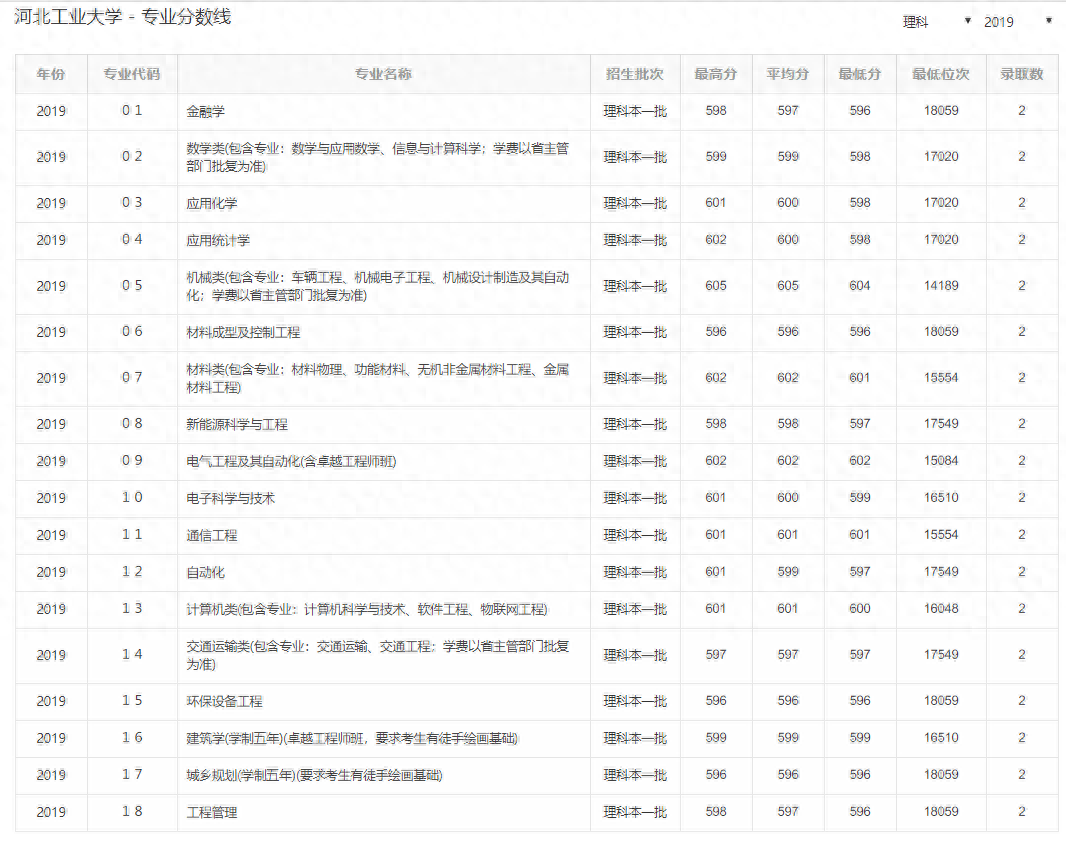Click the 年份 column header
Screen dimensions: 1066x843
click(51, 74)
